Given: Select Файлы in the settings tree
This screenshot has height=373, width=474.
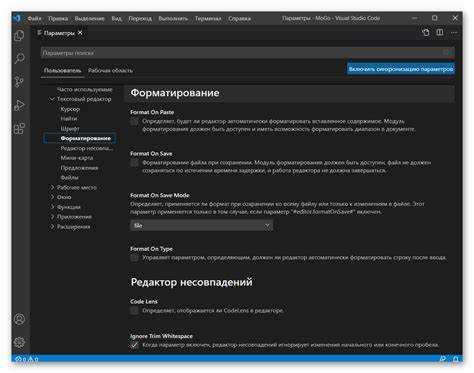Looking at the screenshot, I should pyautogui.click(x=70, y=178).
